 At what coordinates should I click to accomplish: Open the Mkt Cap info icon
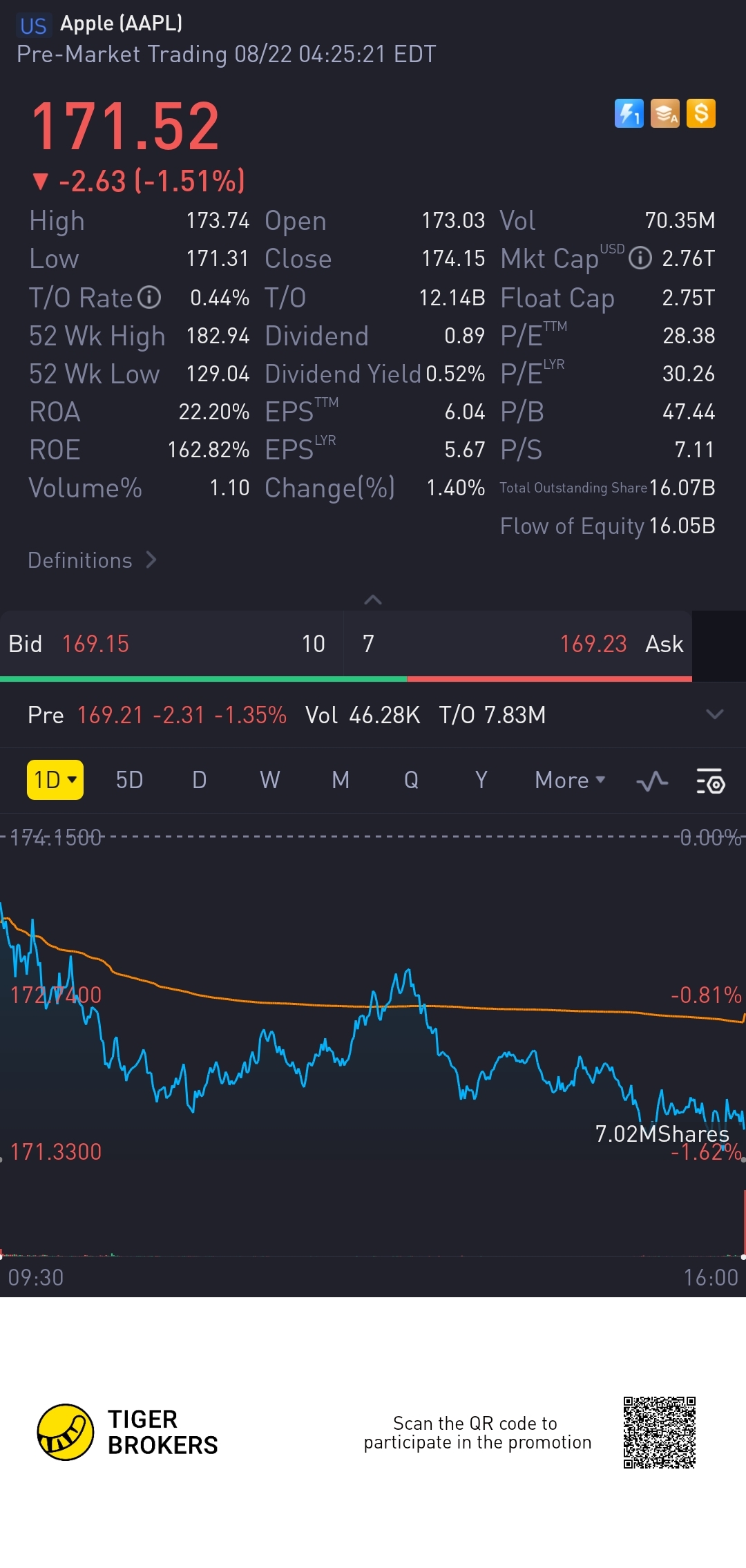(640, 258)
